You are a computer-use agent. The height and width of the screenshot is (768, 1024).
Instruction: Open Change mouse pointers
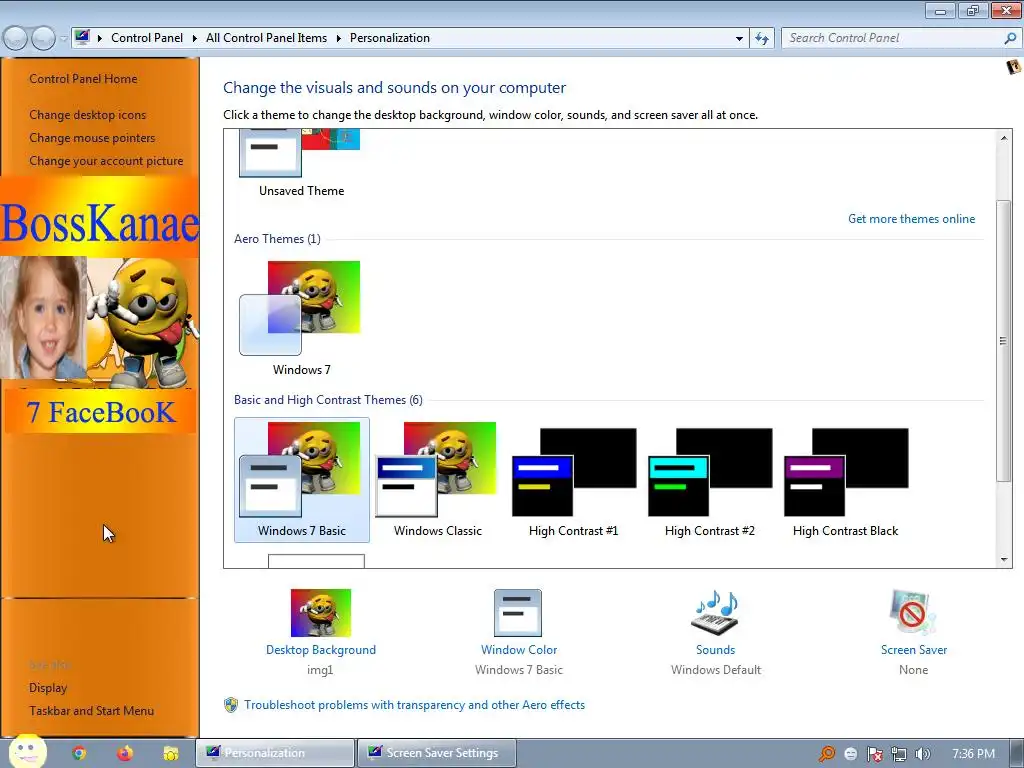92,138
